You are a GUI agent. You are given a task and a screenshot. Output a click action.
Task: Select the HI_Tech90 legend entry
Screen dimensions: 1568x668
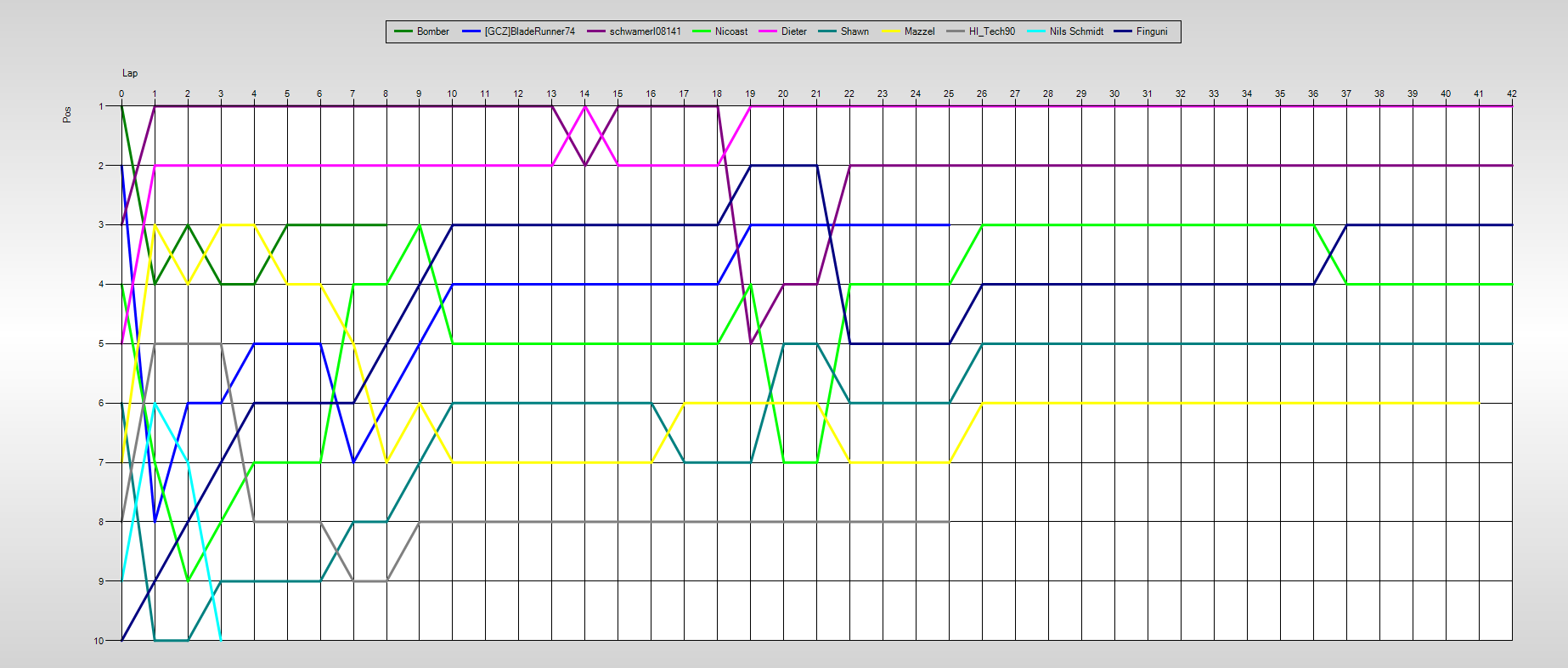[x=980, y=31]
